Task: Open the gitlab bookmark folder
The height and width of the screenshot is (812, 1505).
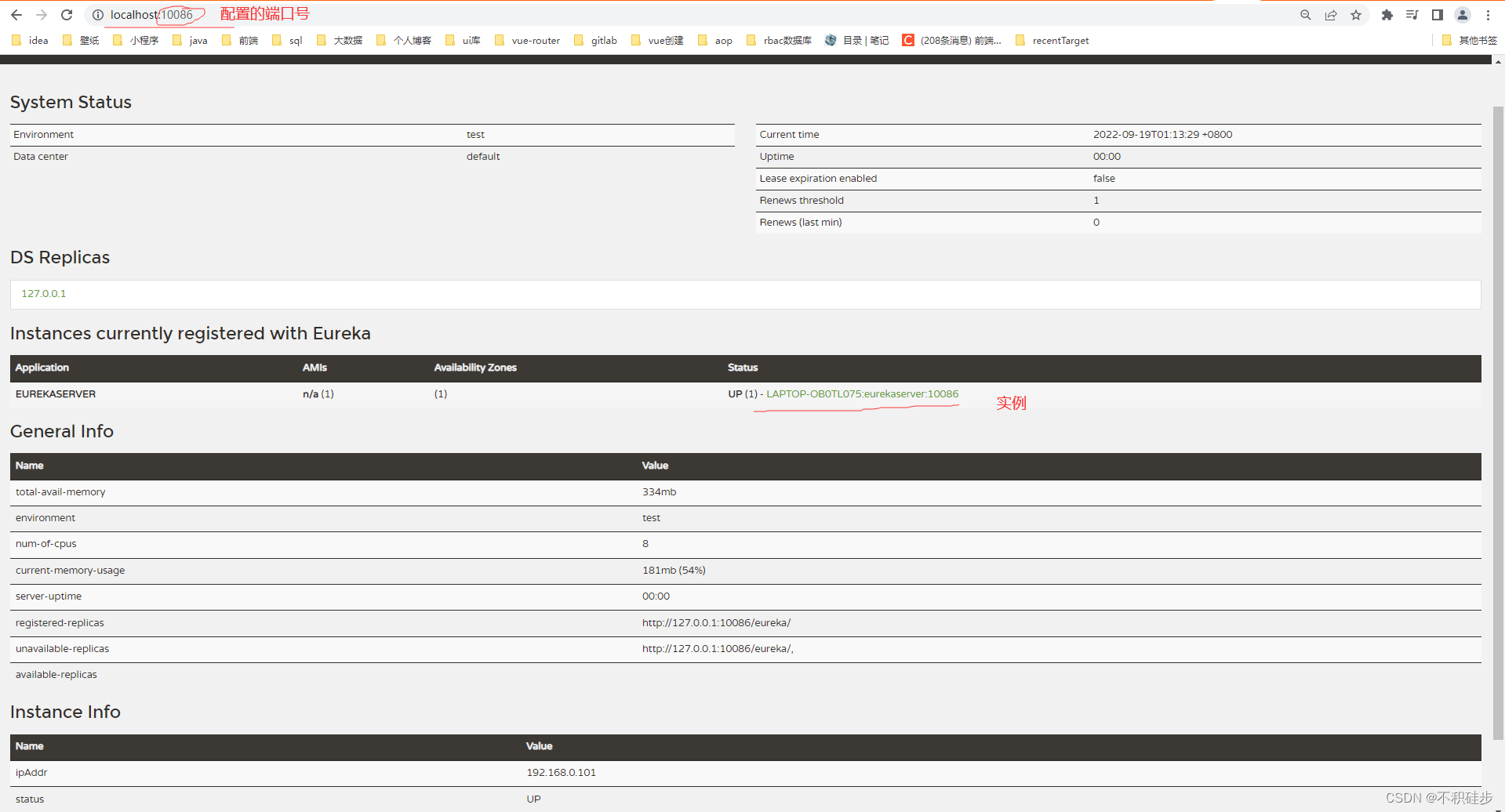Action: point(595,41)
